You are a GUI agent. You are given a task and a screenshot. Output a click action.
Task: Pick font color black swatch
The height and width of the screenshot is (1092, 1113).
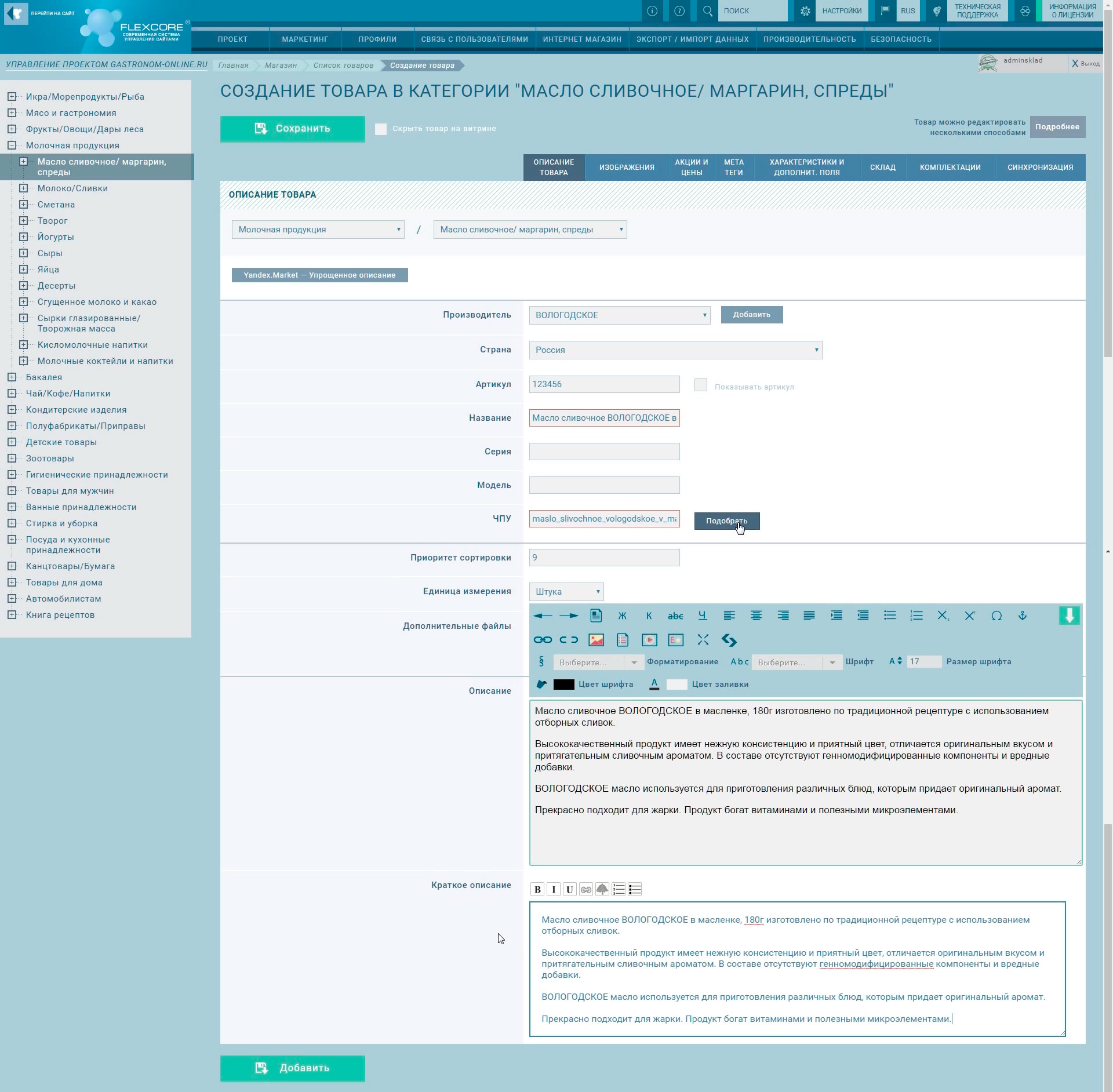564,685
